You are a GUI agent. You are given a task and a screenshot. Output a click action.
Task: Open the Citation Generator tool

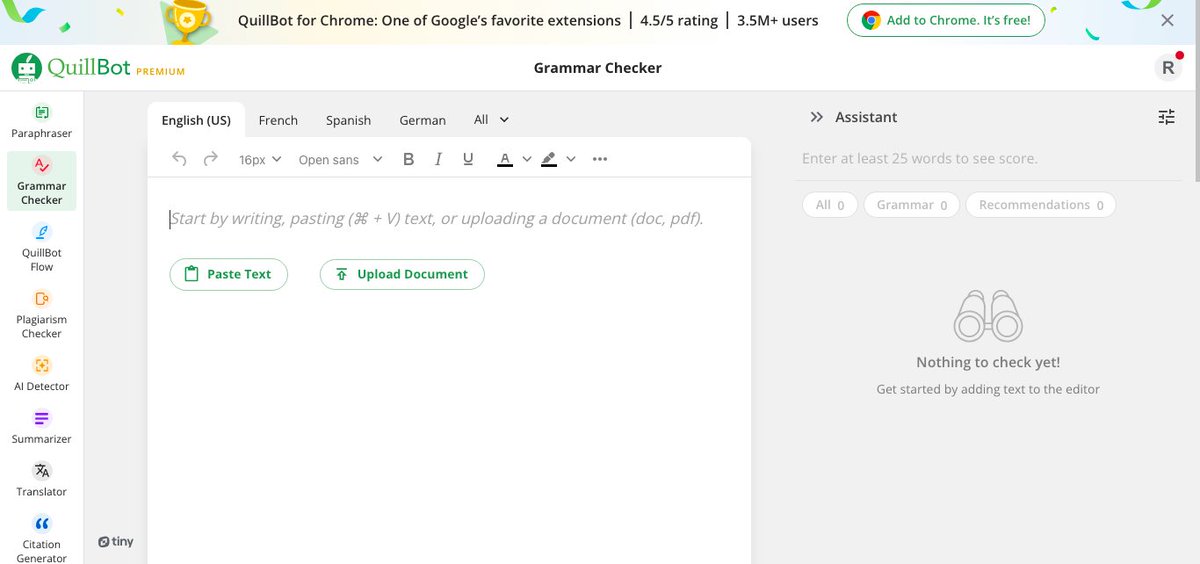(x=41, y=538)
